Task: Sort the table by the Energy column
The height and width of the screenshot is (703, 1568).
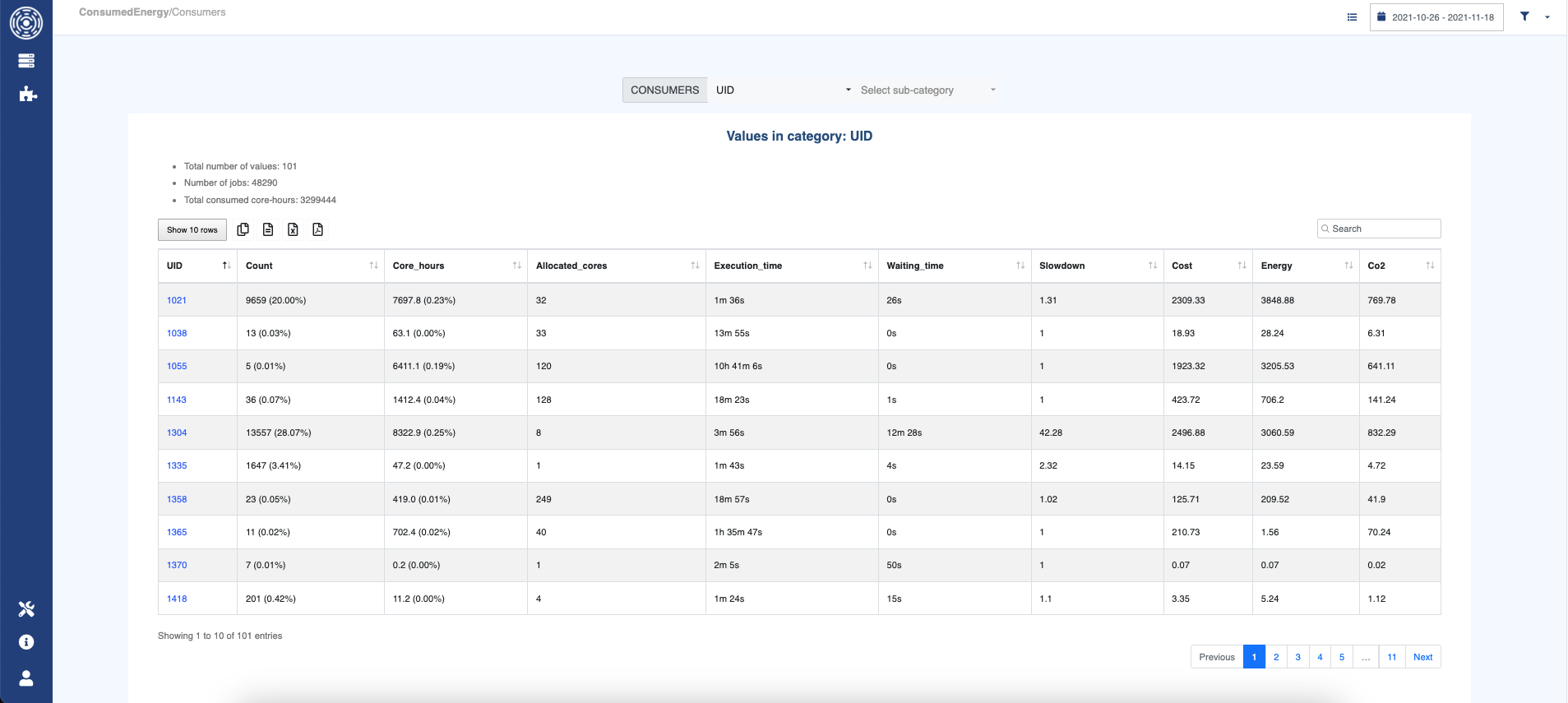Action: tap(1305, 266)
